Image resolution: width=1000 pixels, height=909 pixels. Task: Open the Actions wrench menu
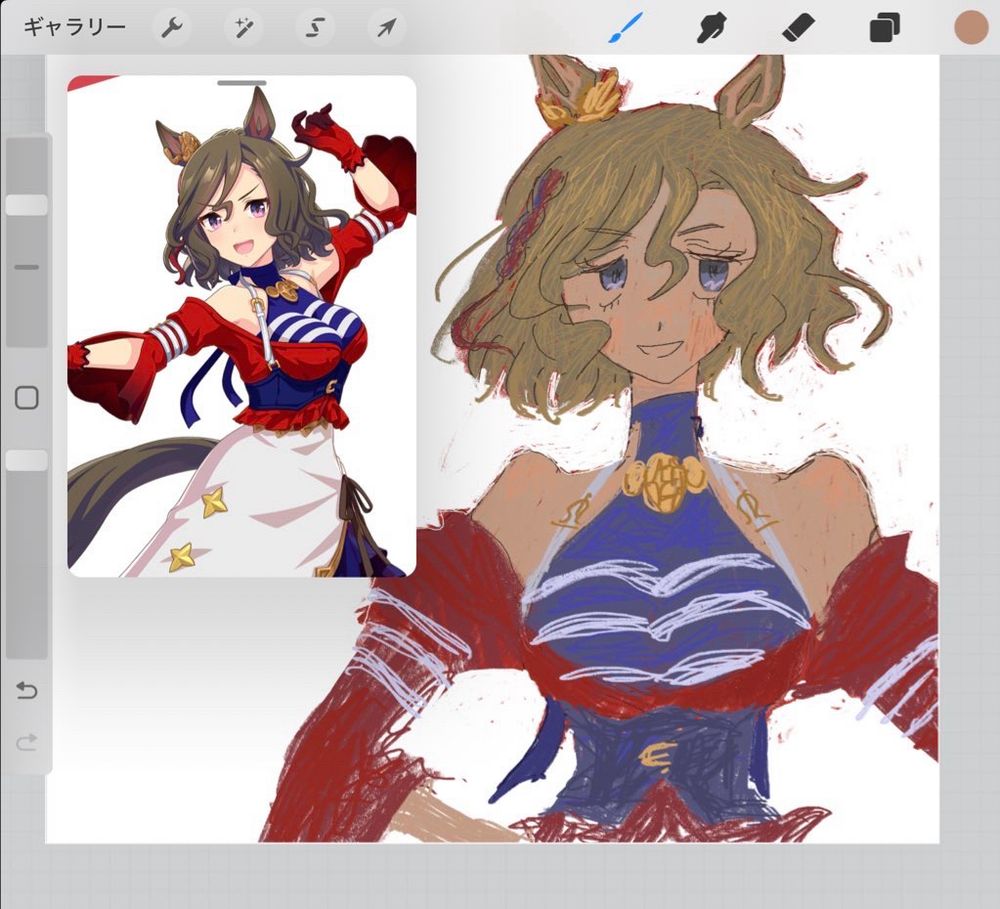(x=172, y=27)
